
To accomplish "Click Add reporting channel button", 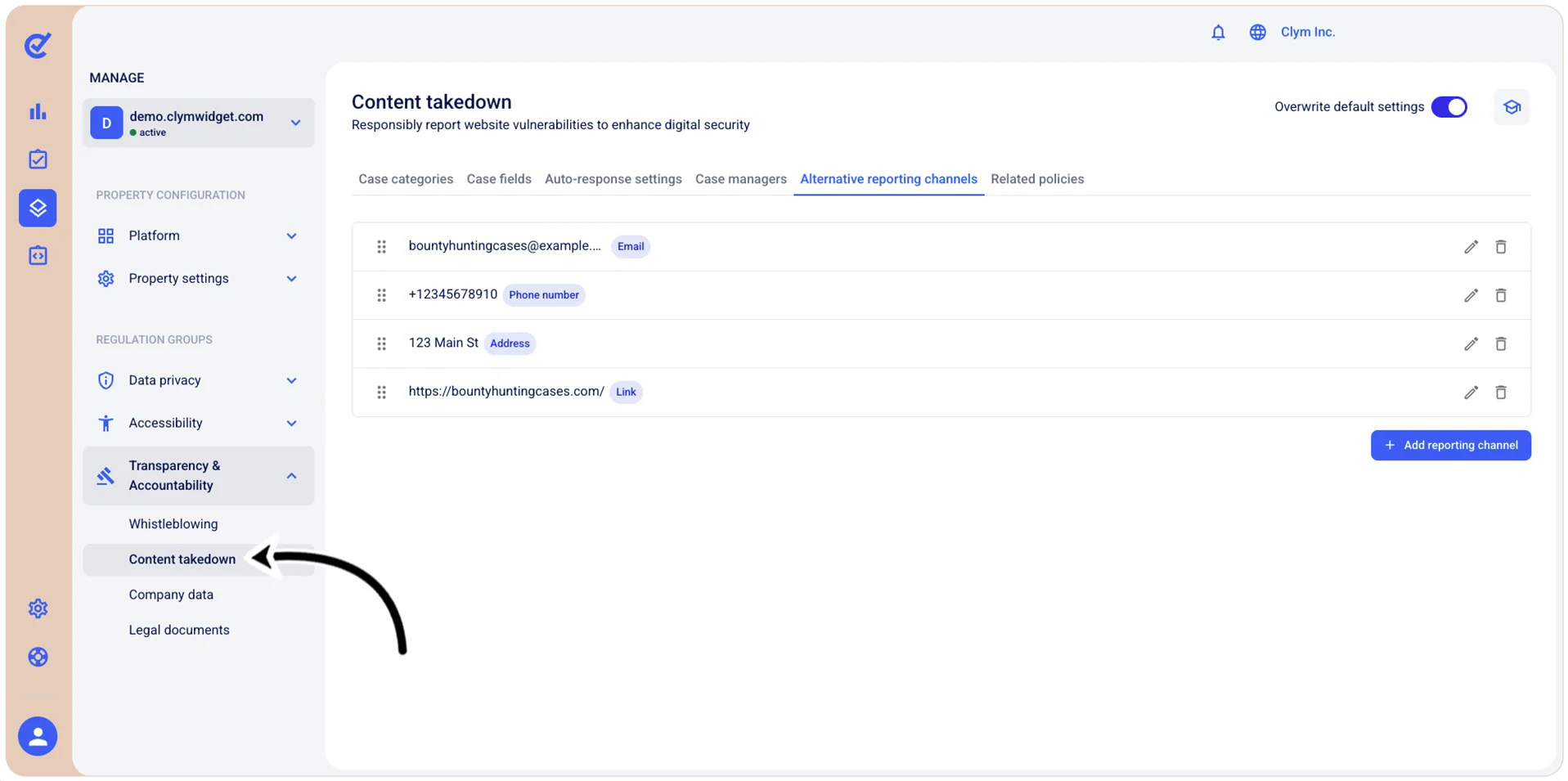I will coord(1450,446).
